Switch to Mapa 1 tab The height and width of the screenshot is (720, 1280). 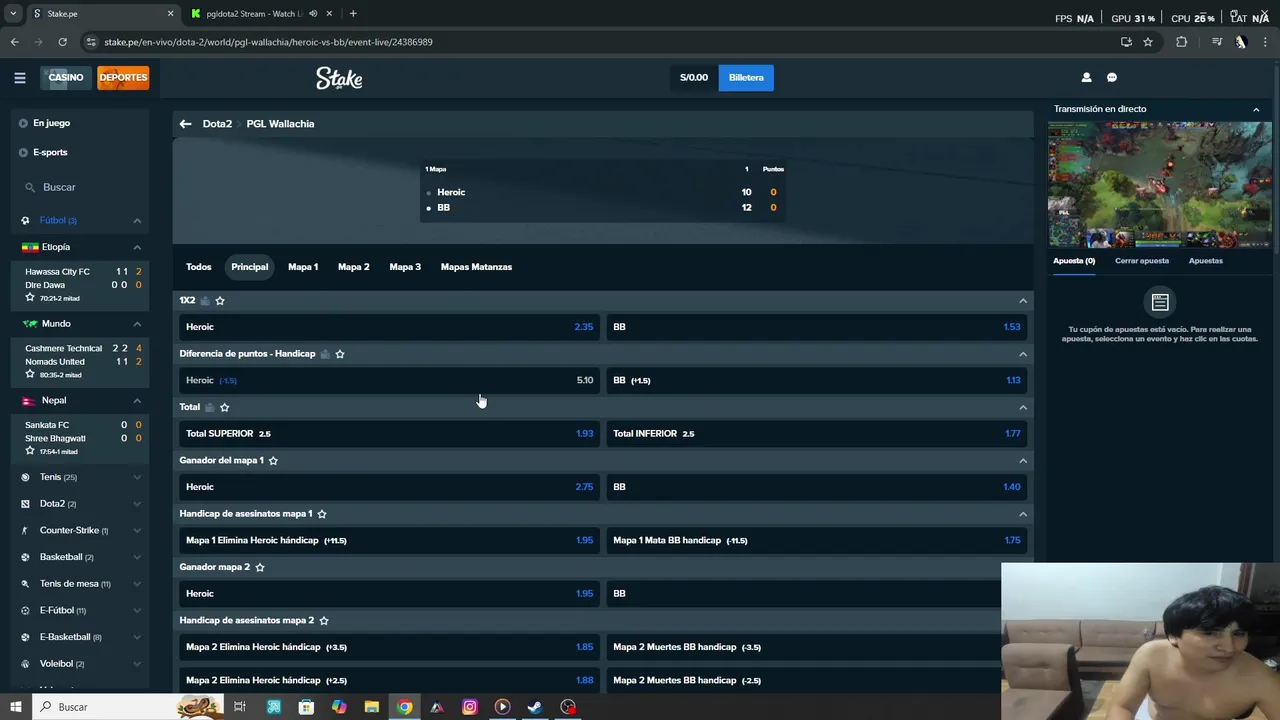tap(303, 267)
